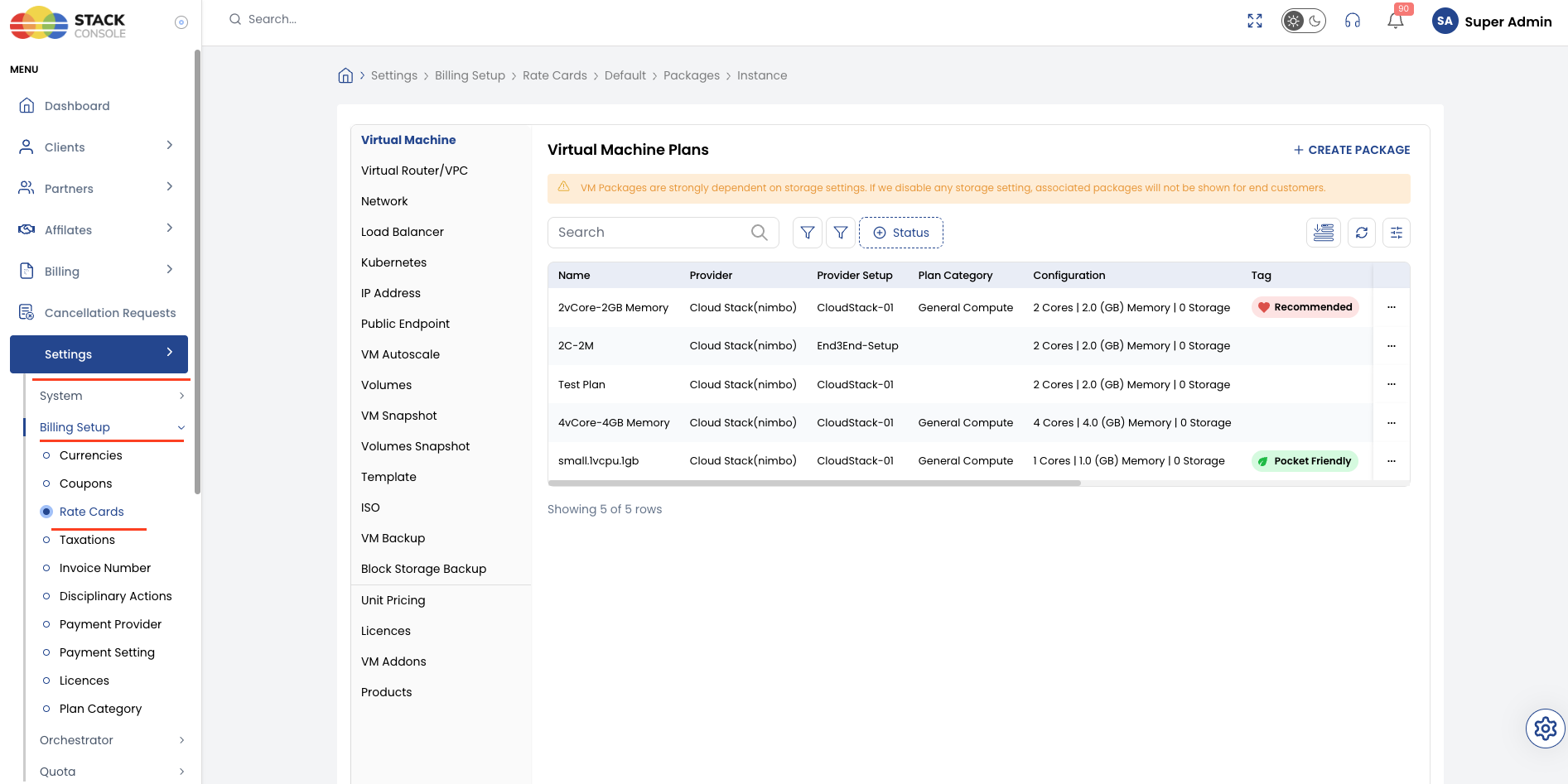Viewport: 1568px width, 784px height.
Task: Click the fullscreen expand icon
Action: (x=1255, y=21)
